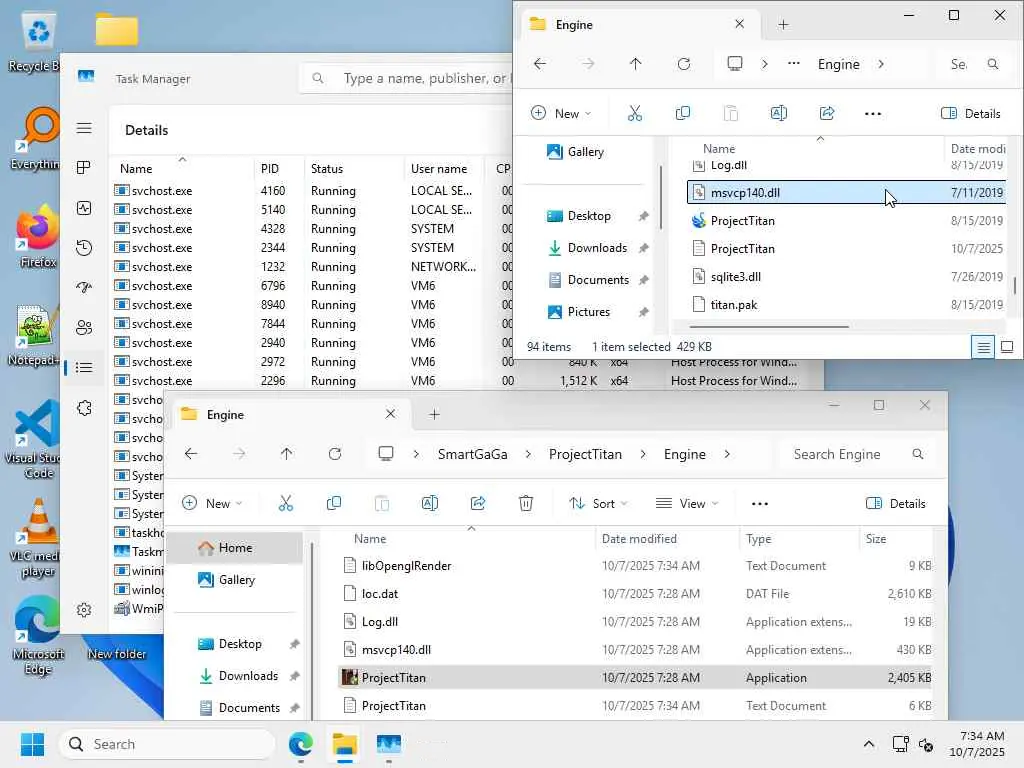Screen dimensions: 1024x768
Task: Open New dropdown in top Engine window
Action: [561, 113]
